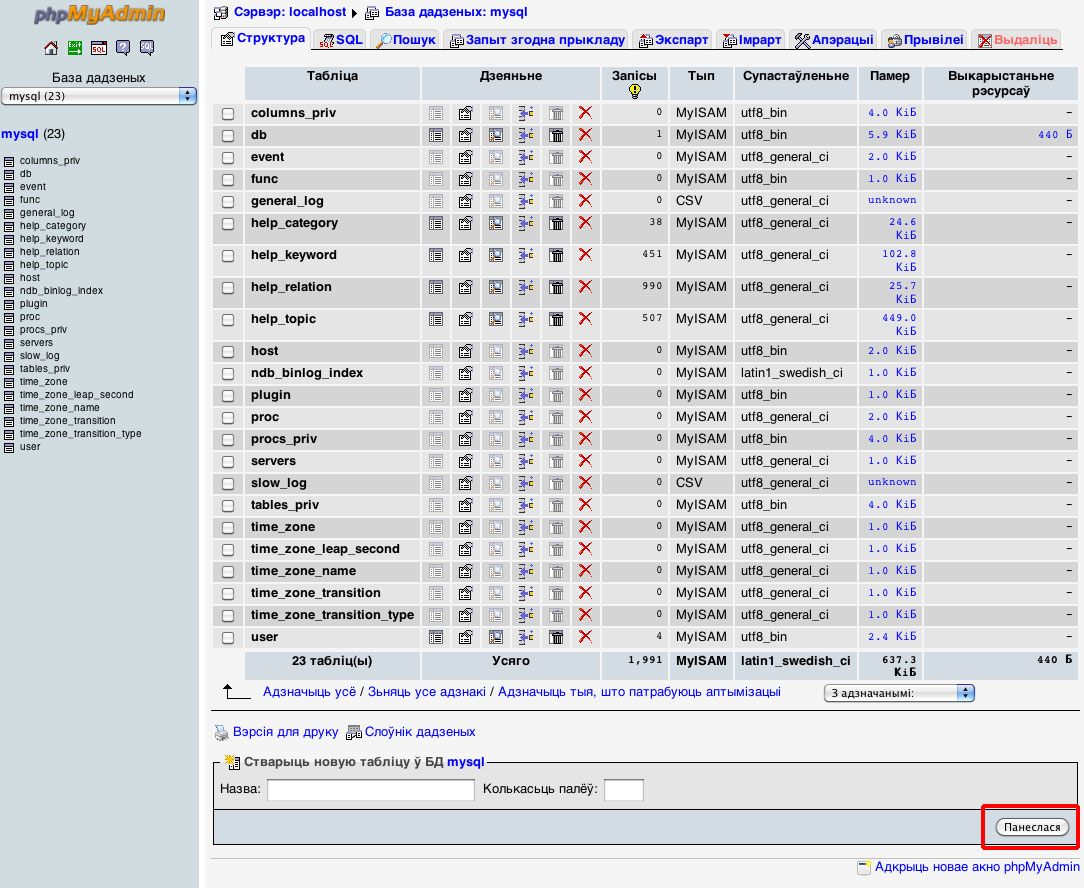Open the database selector showing mysql (23)

pos(99,96)
